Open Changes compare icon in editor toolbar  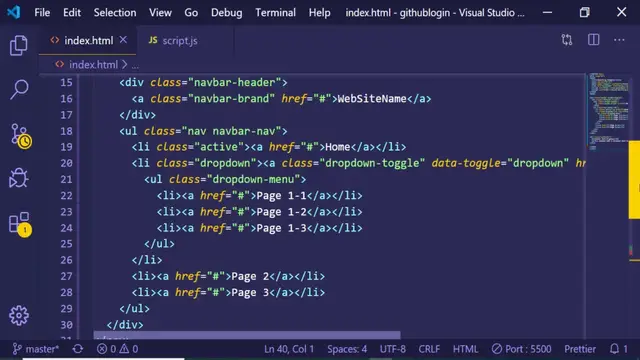[x=567, y=40]
